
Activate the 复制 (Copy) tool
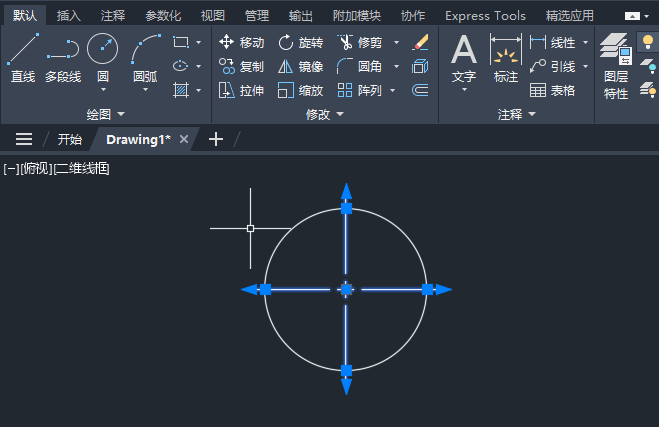point(242,66)
